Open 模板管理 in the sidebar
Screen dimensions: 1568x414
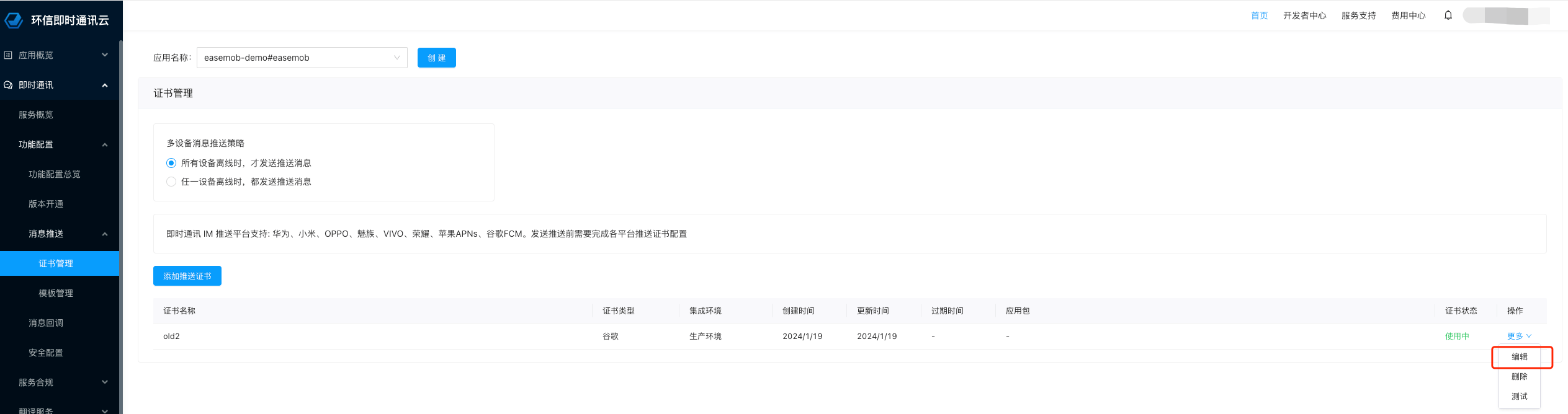[56, 293]
